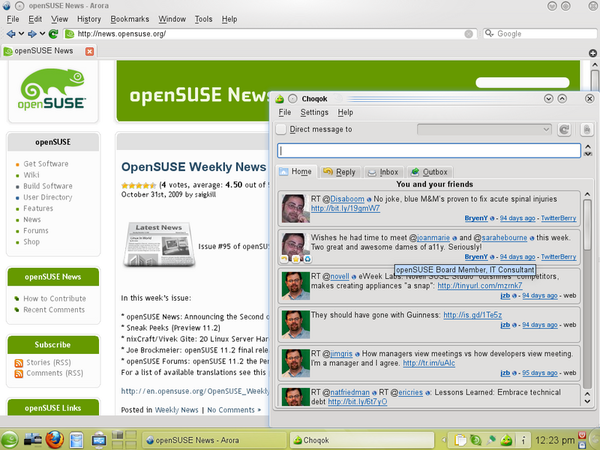
Task: Expand hidden system tray icons arrow
Action: point(444,440)
